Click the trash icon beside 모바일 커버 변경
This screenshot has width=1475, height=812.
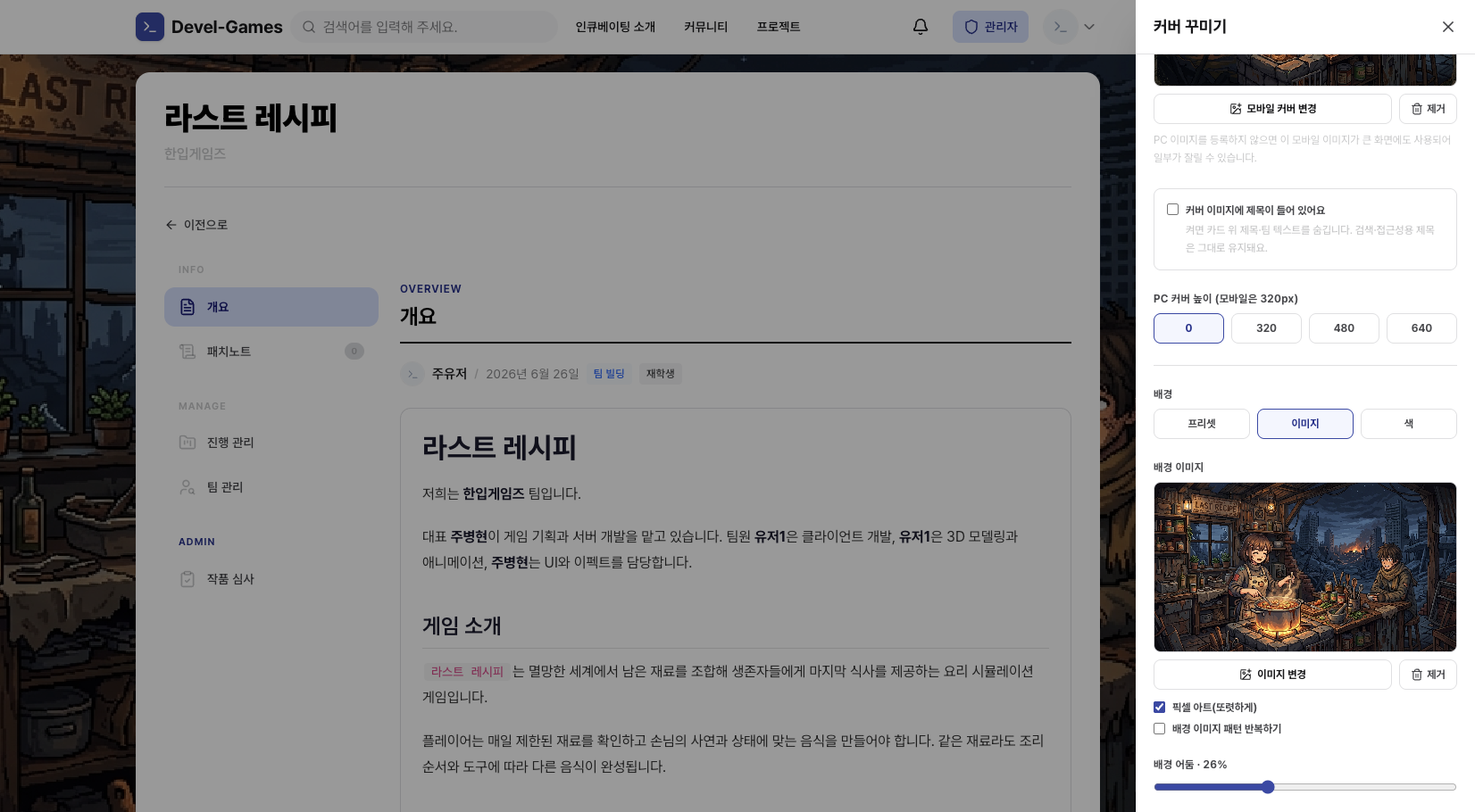(x=1417, y=109)
